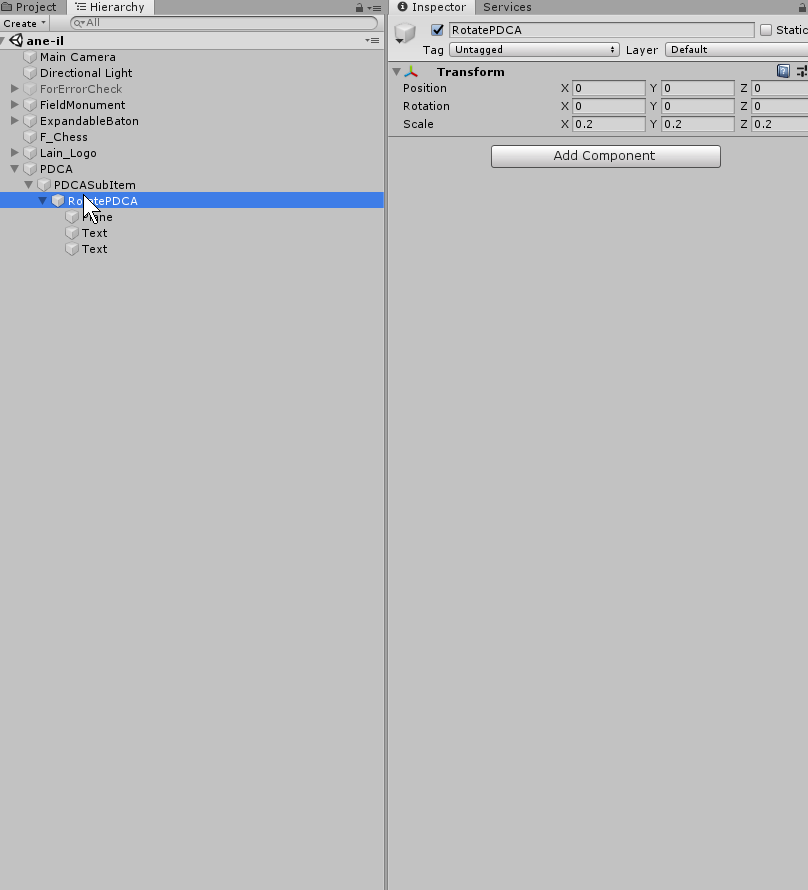Click the Hierarchy search field

coord(224,23)
